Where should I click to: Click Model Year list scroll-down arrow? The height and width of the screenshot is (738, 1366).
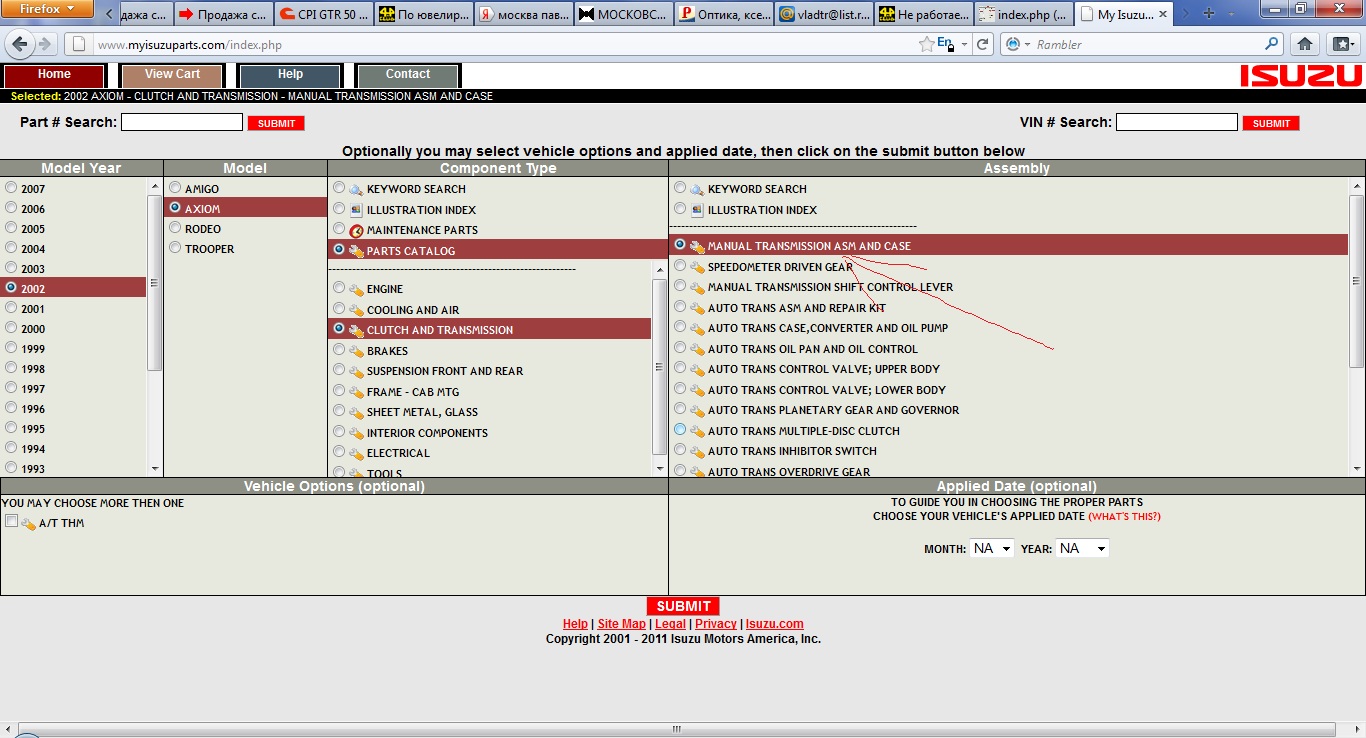(x=155, y=468)
